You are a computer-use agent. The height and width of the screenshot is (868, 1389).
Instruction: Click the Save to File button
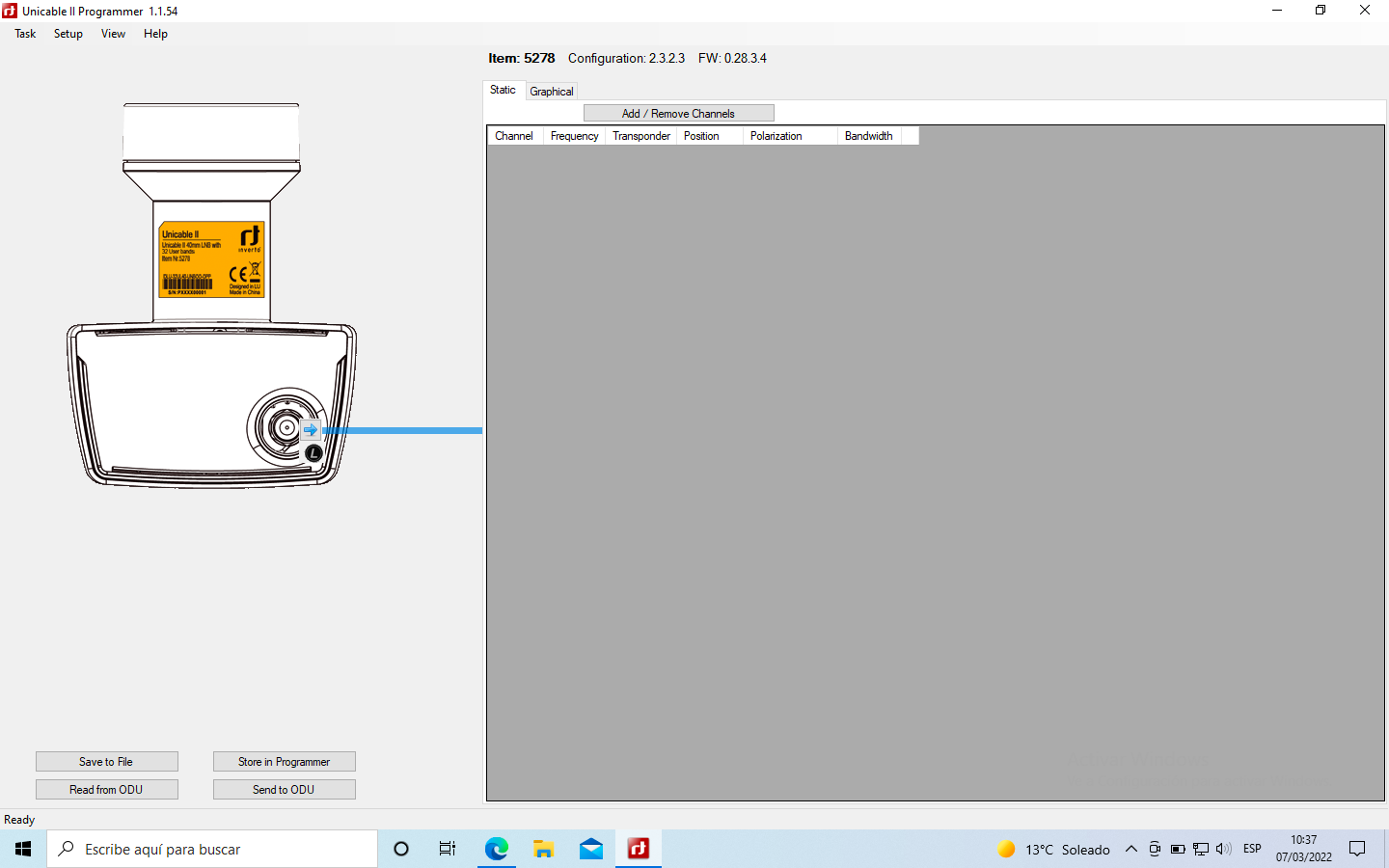coord(106,762)
